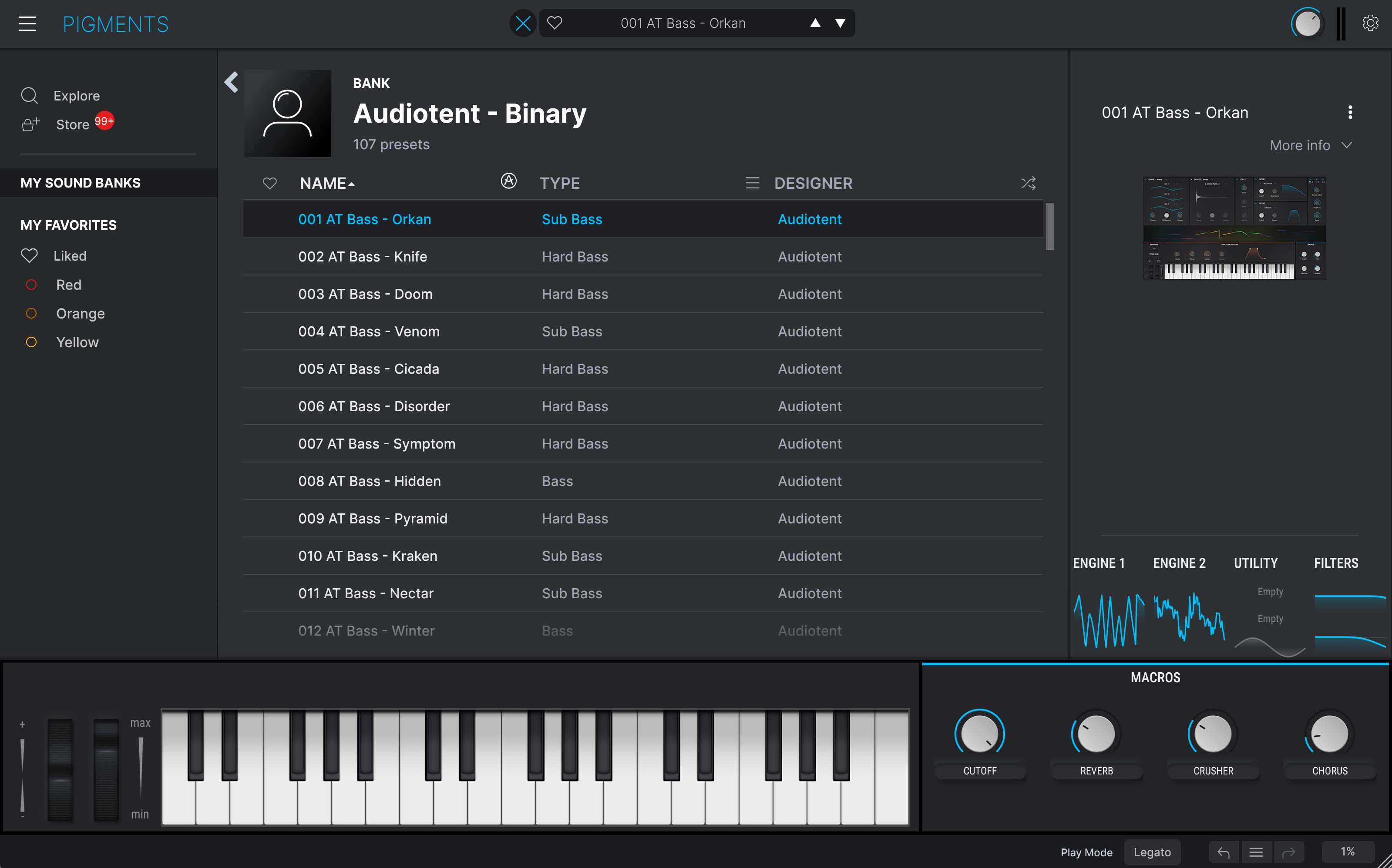1392x868 pixels.
Task: Open three-dot menu for 001 AT Bass
Action: (x=1350, y=113)
